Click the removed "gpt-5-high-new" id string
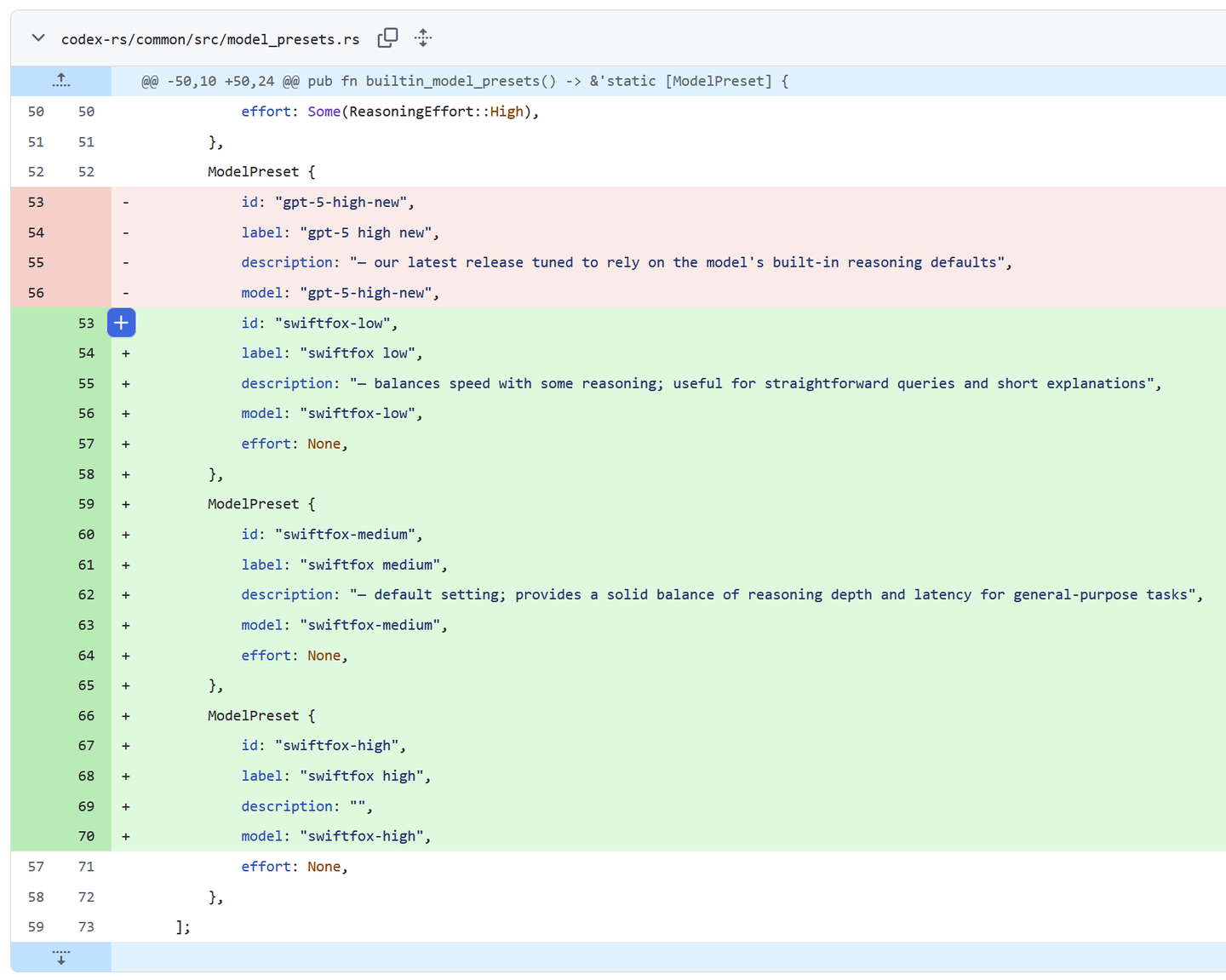The width and height of the screenshot is (1226, 980). click(x=341, y=202)
